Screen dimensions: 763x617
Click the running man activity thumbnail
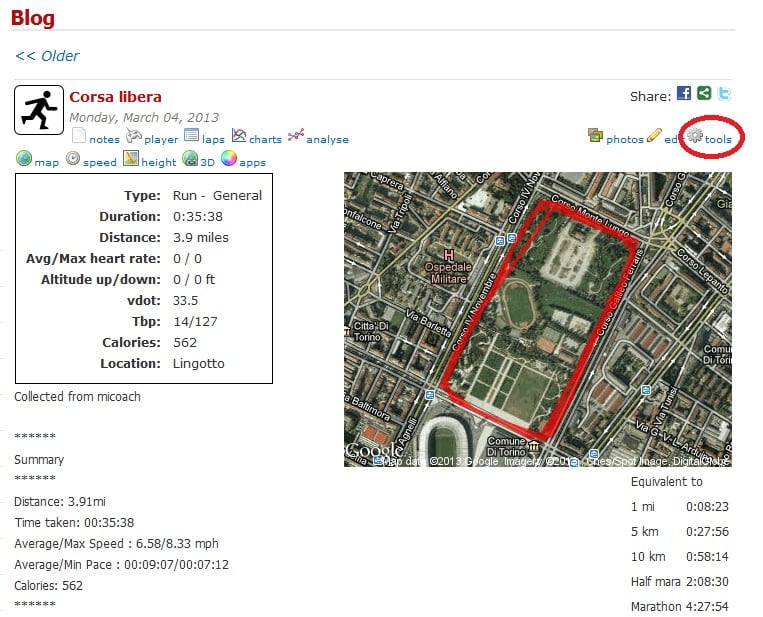pyautogui.click(x=39, y=110)
